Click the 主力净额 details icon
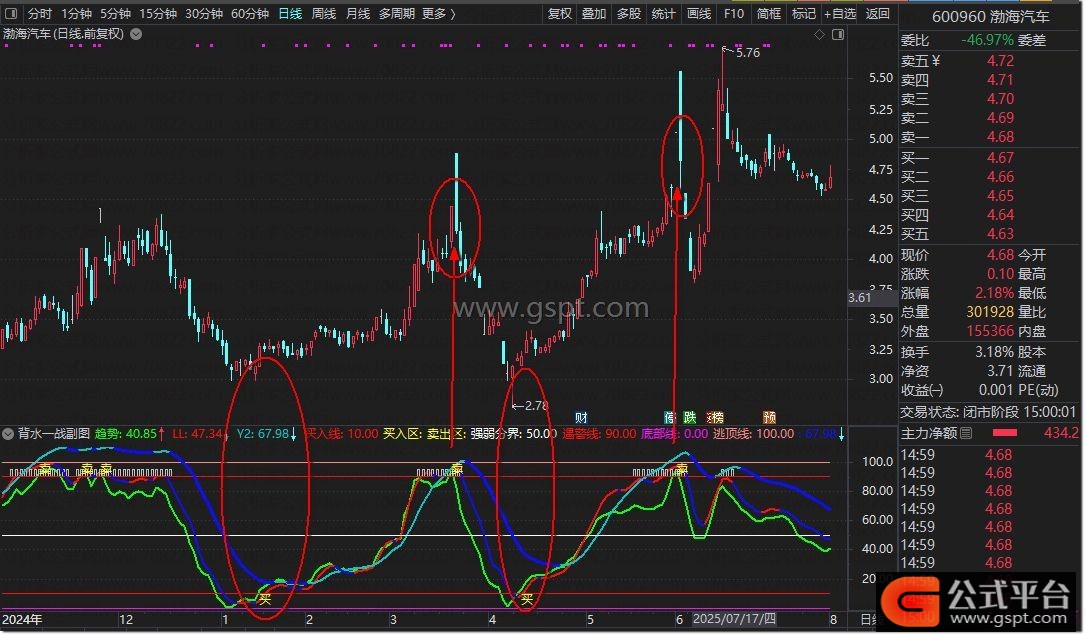Viewport: 1086px width, 635px height. pyautogui.click(x=966, y=433)
